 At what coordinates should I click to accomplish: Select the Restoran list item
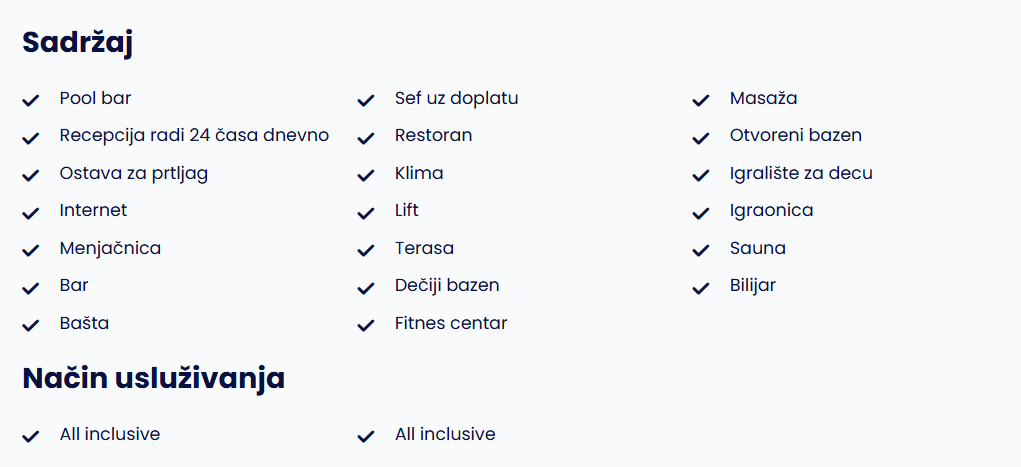click(433, 135)
